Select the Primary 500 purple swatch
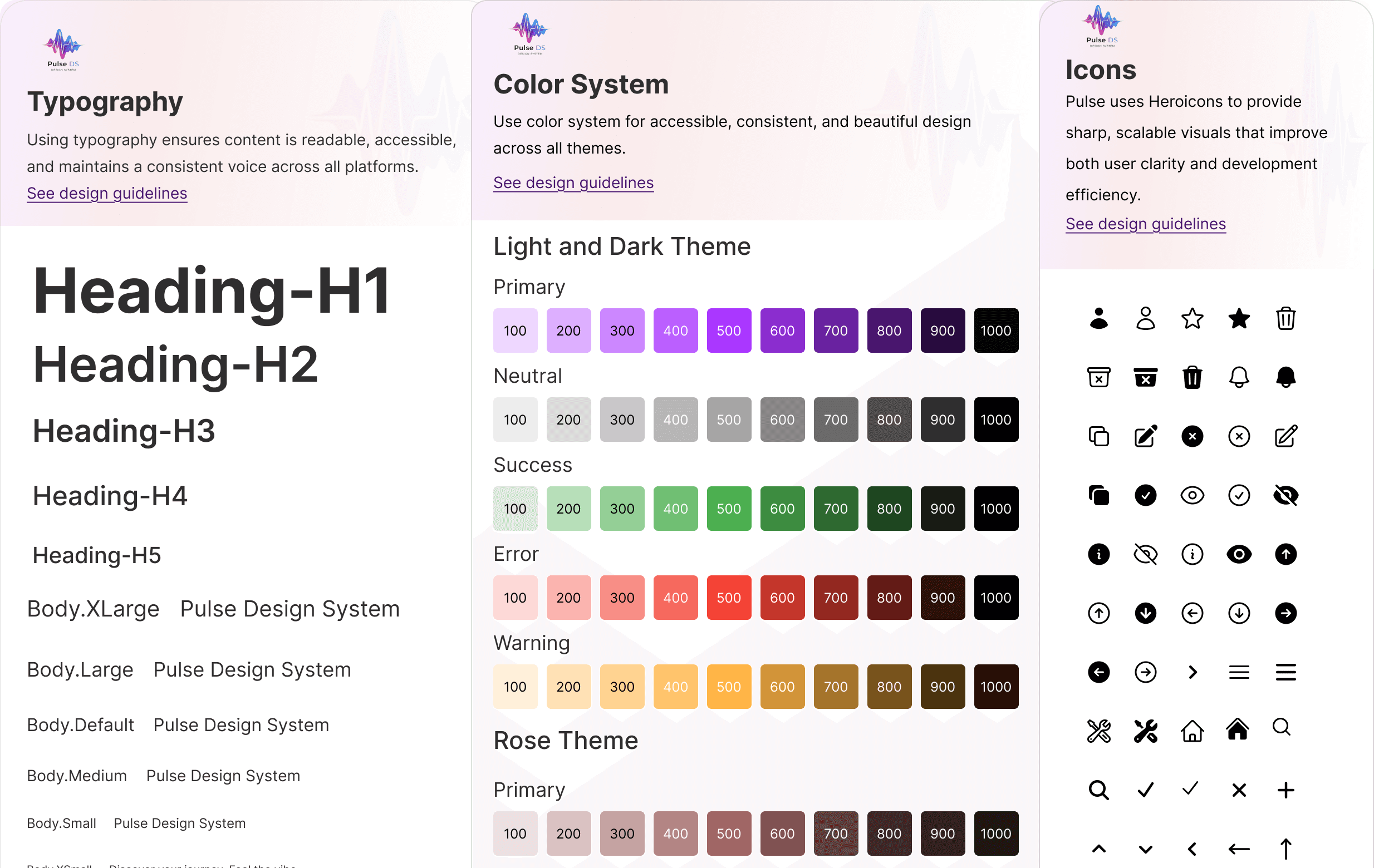This screenshot has width=1374, height=868. (729, 331)
